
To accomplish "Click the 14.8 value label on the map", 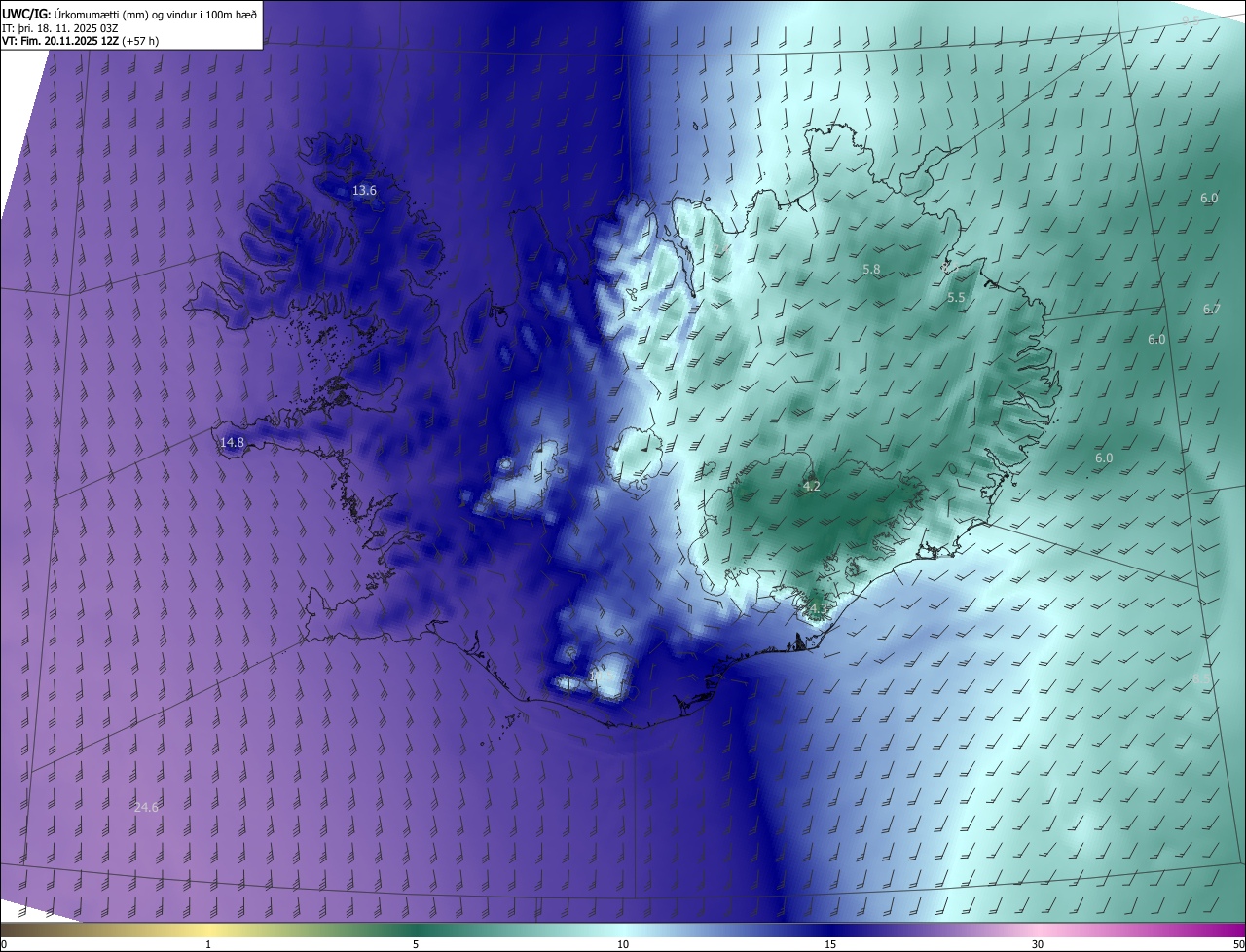I will [232, 442].
